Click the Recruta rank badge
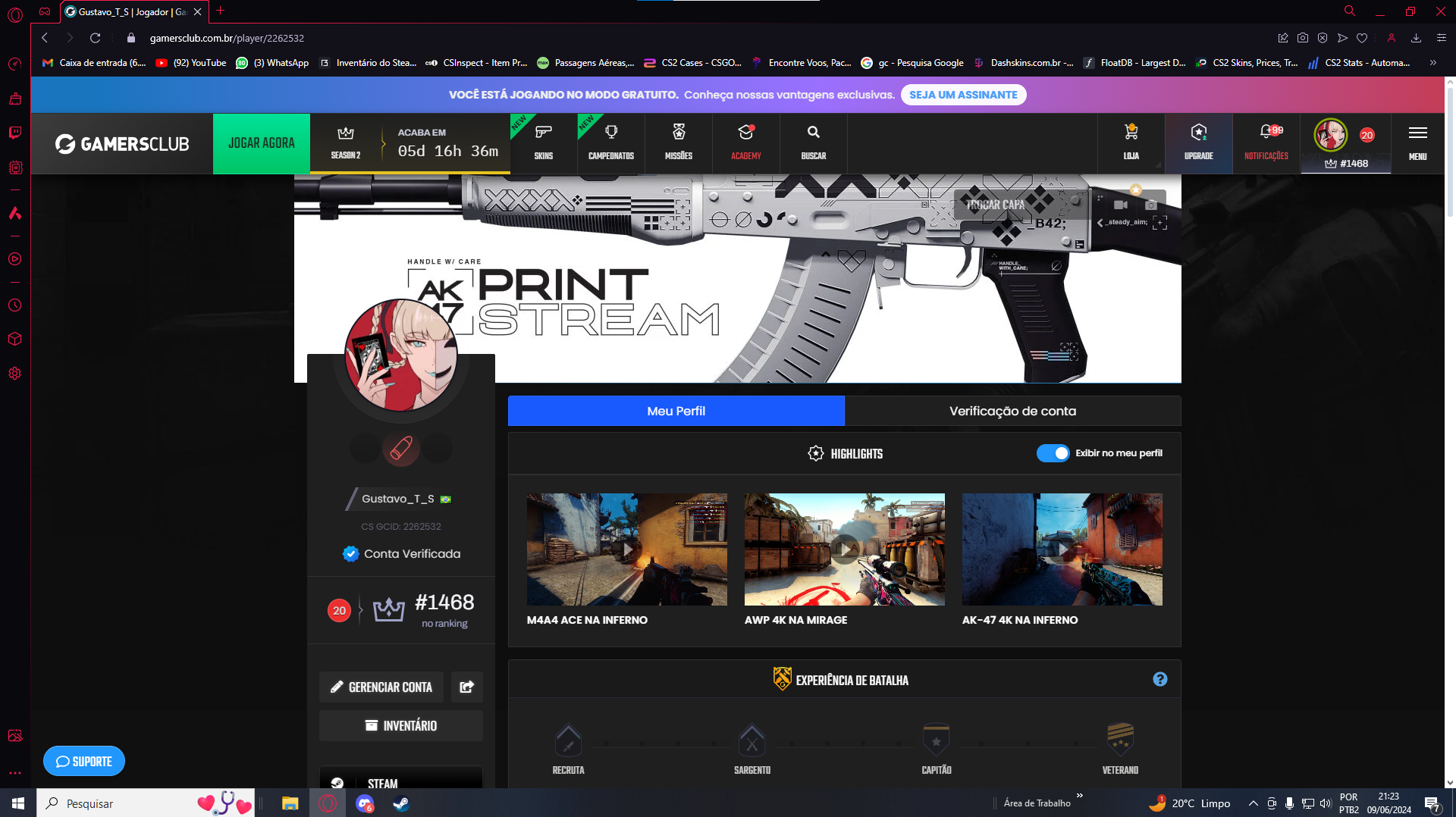Screen dimensions: 1456x817 click(568, 740)
